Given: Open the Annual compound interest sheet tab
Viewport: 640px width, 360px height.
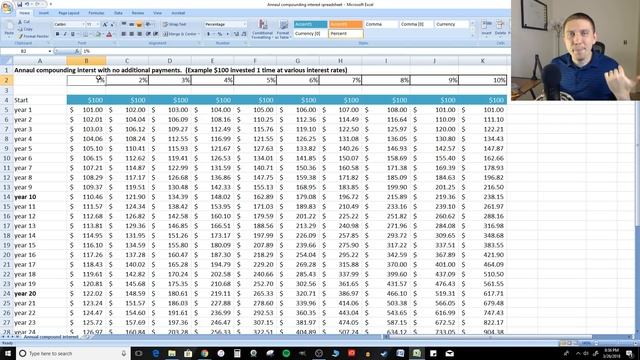Looking at the screenshot, I should point(51,337).
